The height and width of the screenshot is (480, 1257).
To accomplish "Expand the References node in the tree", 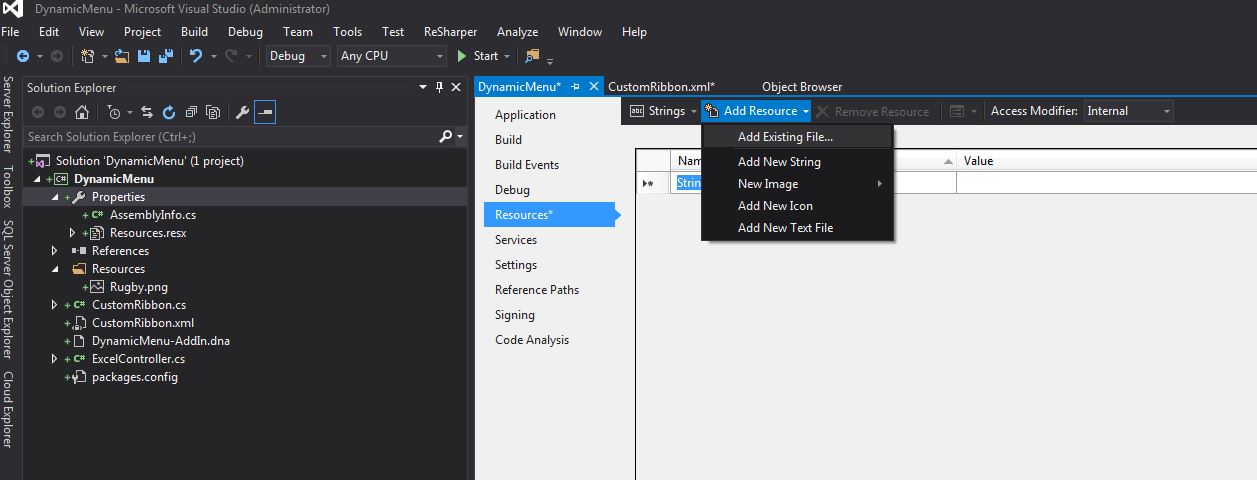I will pos(56,251).
